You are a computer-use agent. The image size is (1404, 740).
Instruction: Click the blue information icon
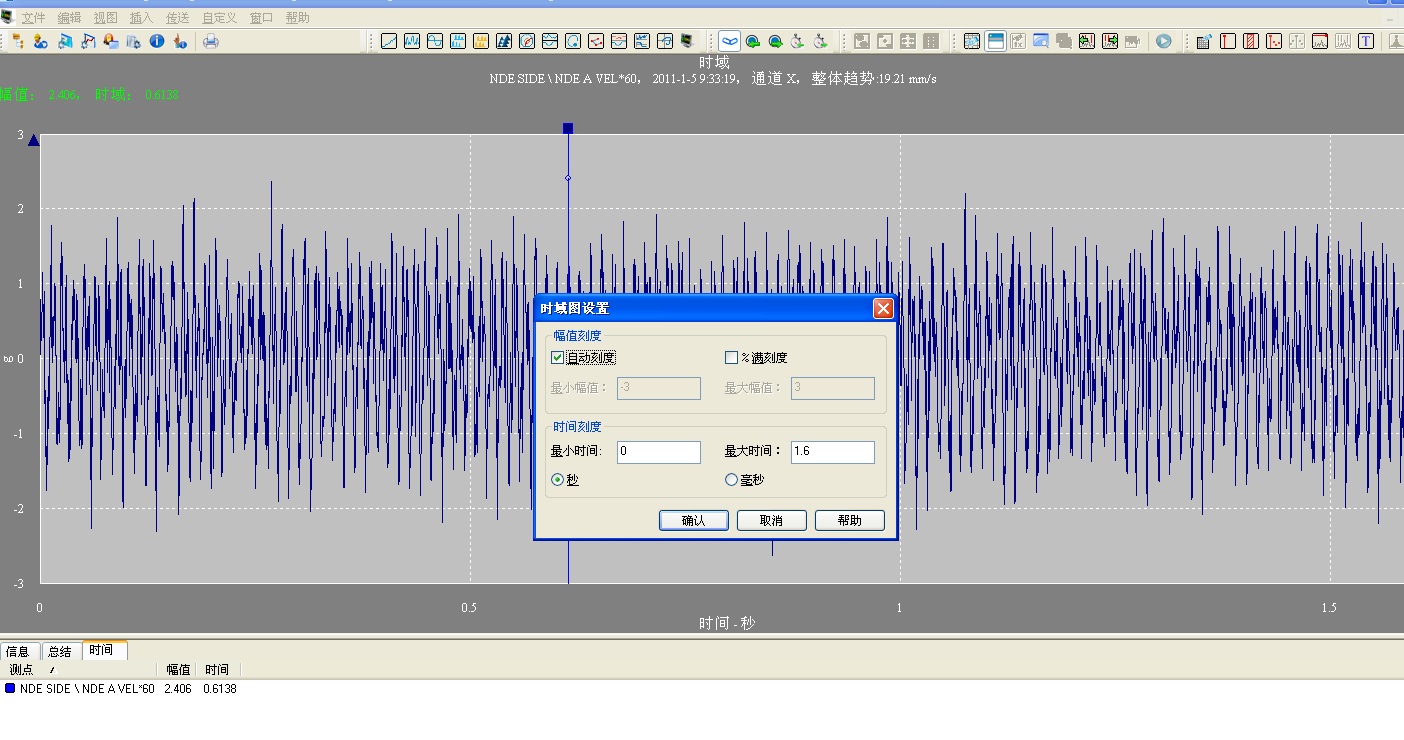[157, 41]
